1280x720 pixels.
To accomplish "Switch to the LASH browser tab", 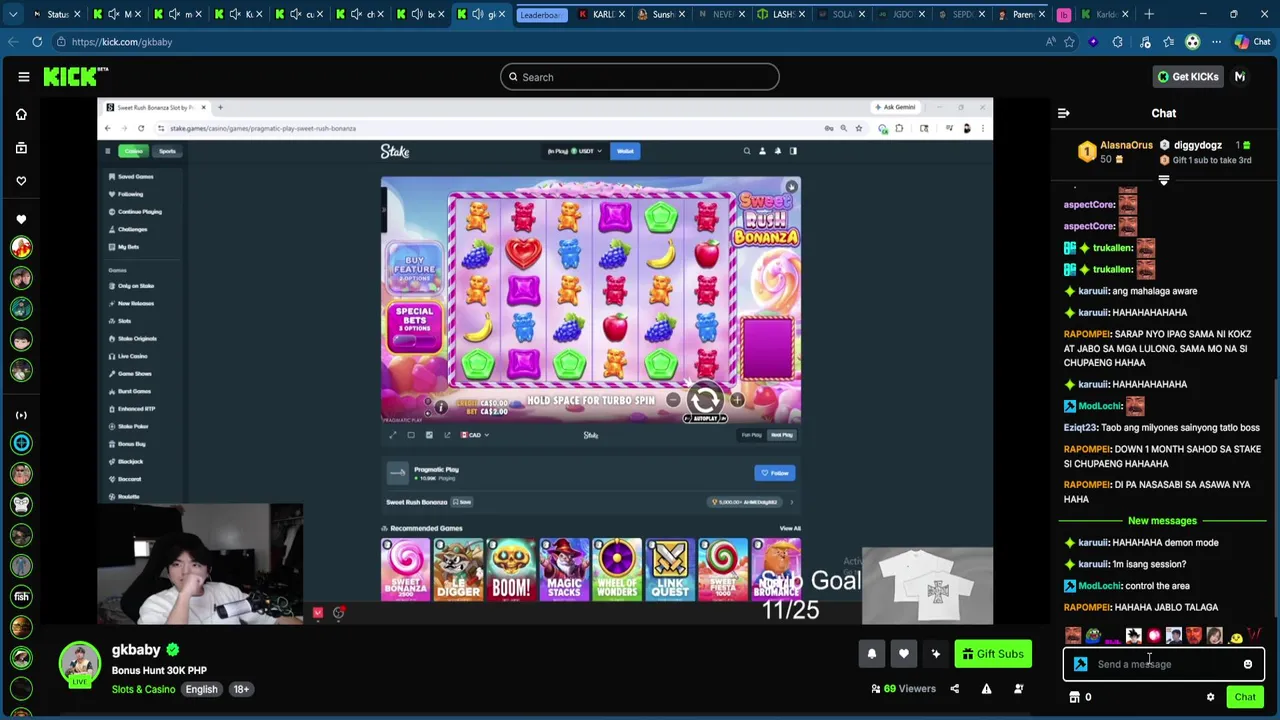I will pyautogui.click(x=780, y=14).
